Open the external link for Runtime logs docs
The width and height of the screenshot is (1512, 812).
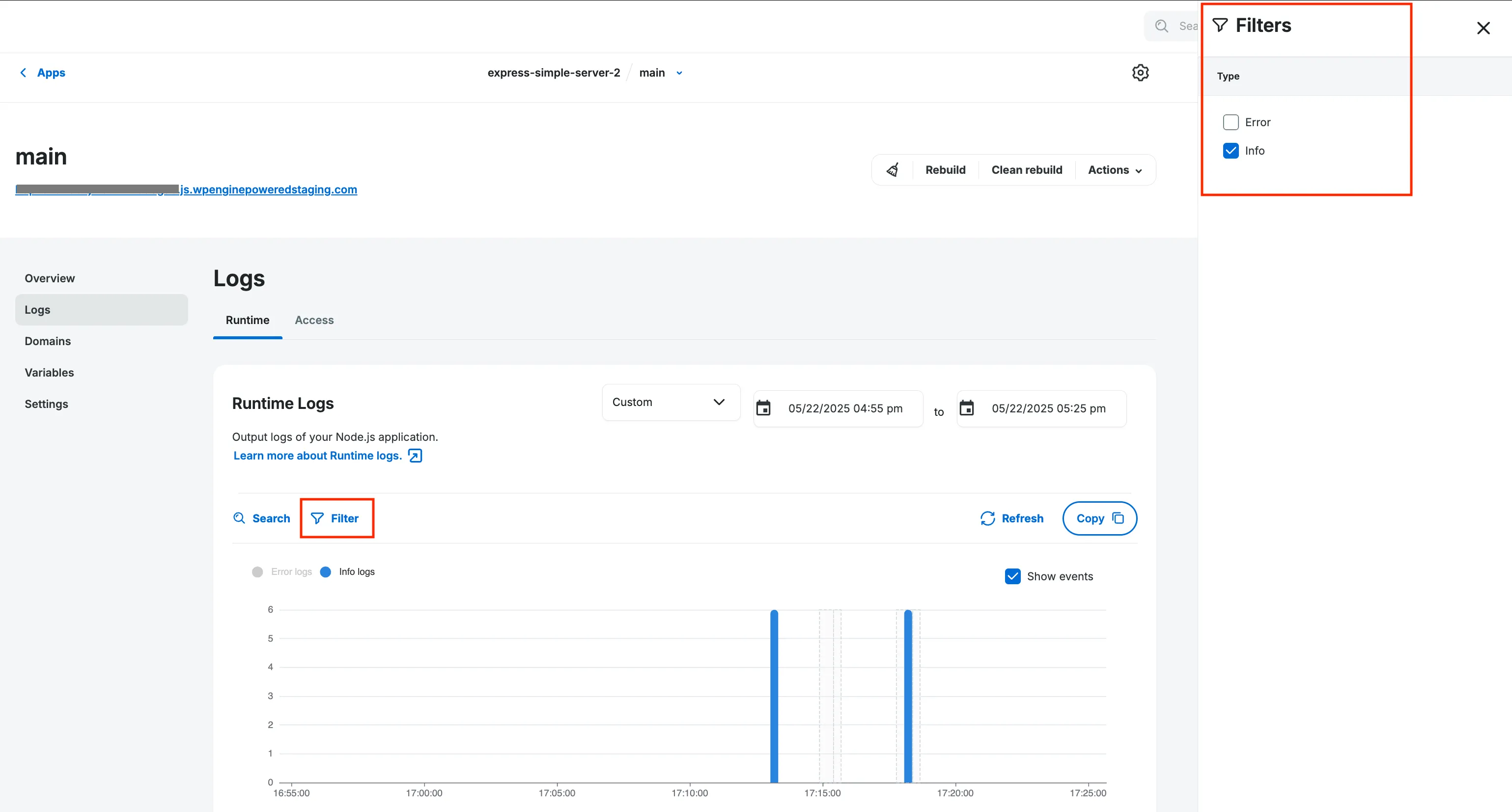[x=415, y=455]
